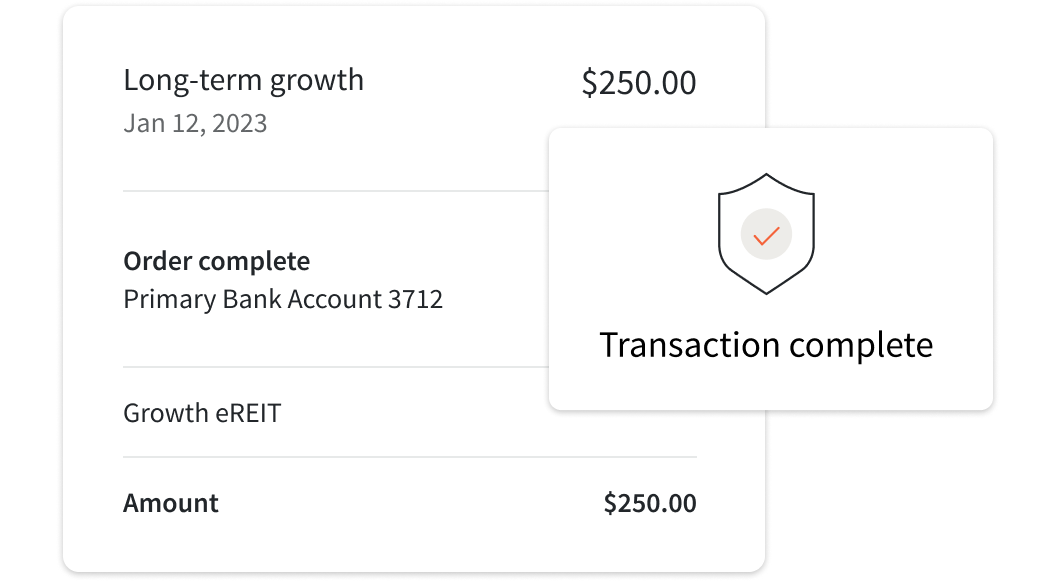
Task: Click the word Primary in account line
Action: tap(169, 300)
